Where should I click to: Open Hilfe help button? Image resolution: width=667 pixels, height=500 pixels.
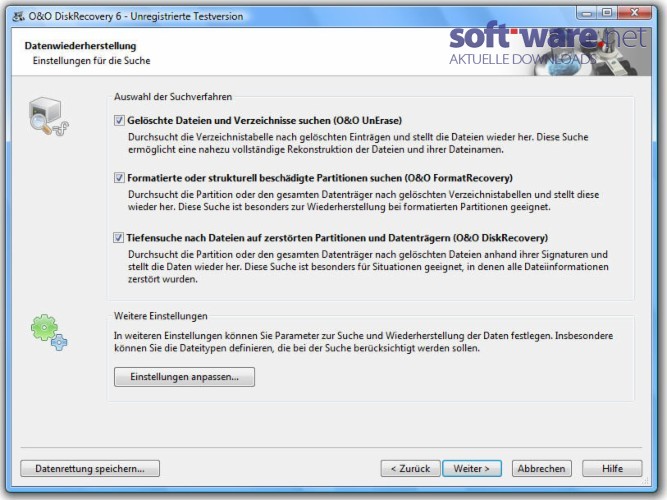tap(612, 469)
